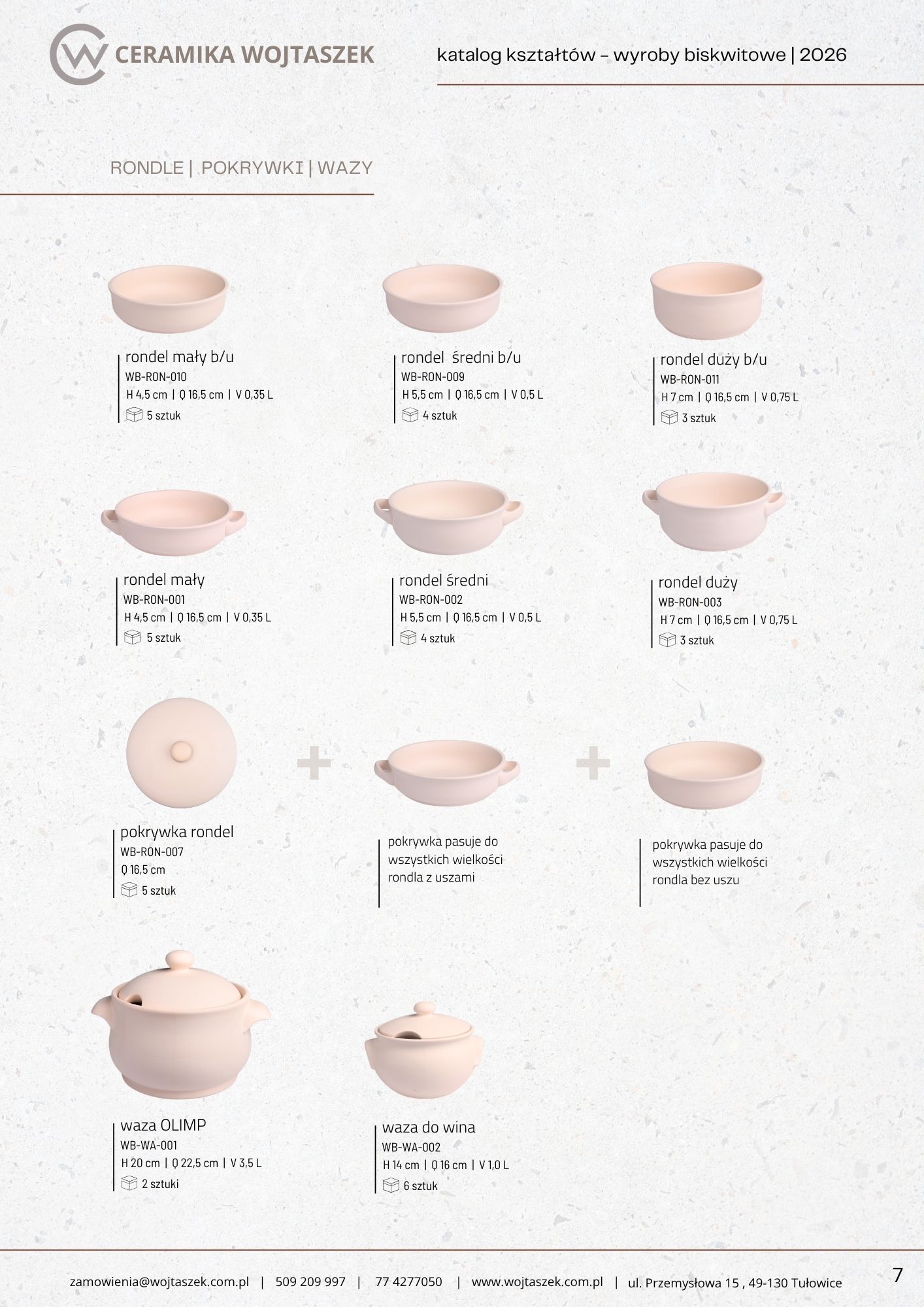
Task: Open the zamowienia@wojtaszek.com.pl email link
Action: coord(159,1282)
